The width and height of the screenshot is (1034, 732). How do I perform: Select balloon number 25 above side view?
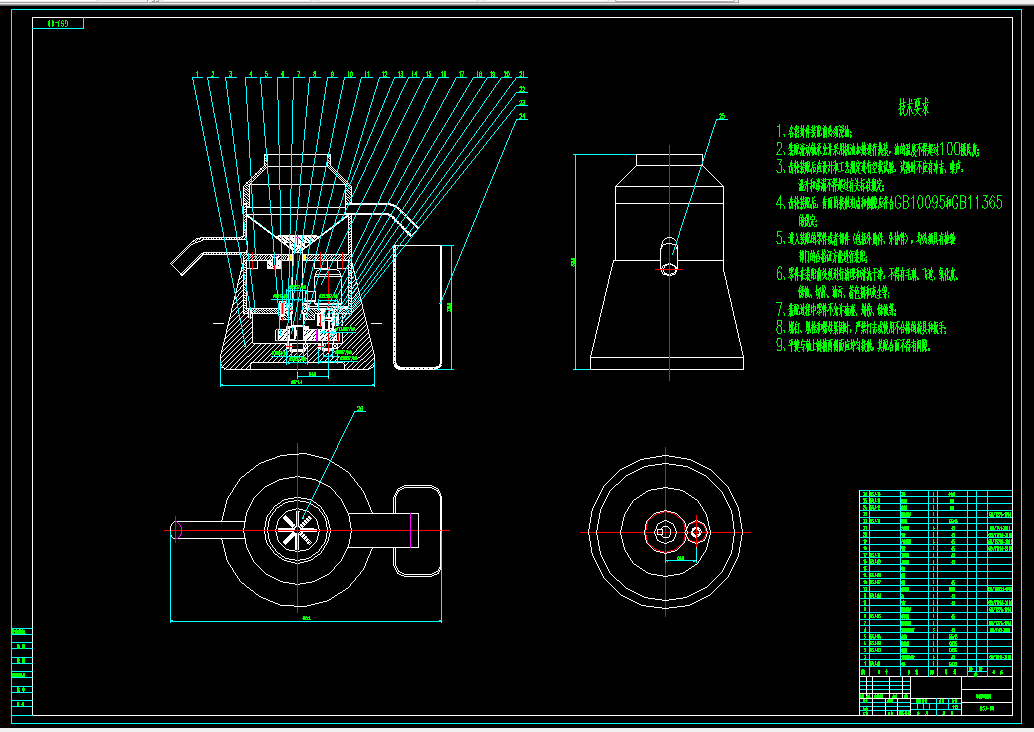(x=722, y=117)
